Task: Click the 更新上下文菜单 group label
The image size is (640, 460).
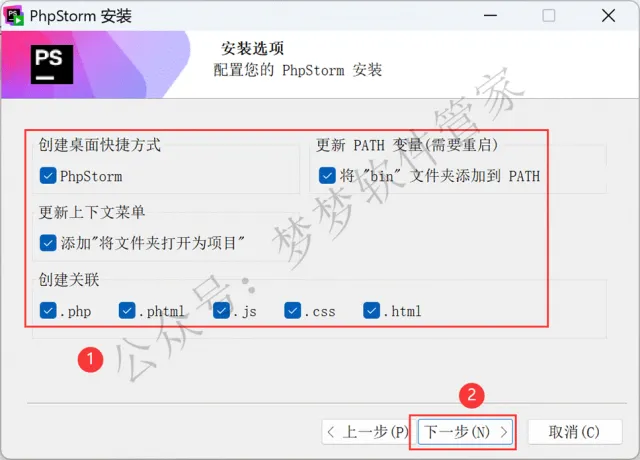Action: [92, 212]
